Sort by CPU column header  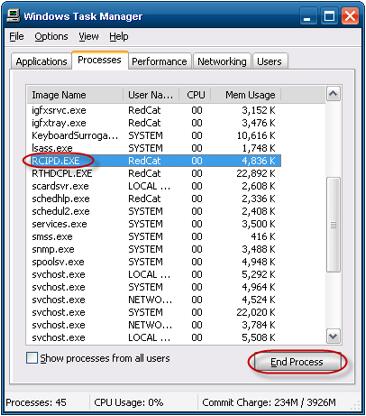(196, 95)
